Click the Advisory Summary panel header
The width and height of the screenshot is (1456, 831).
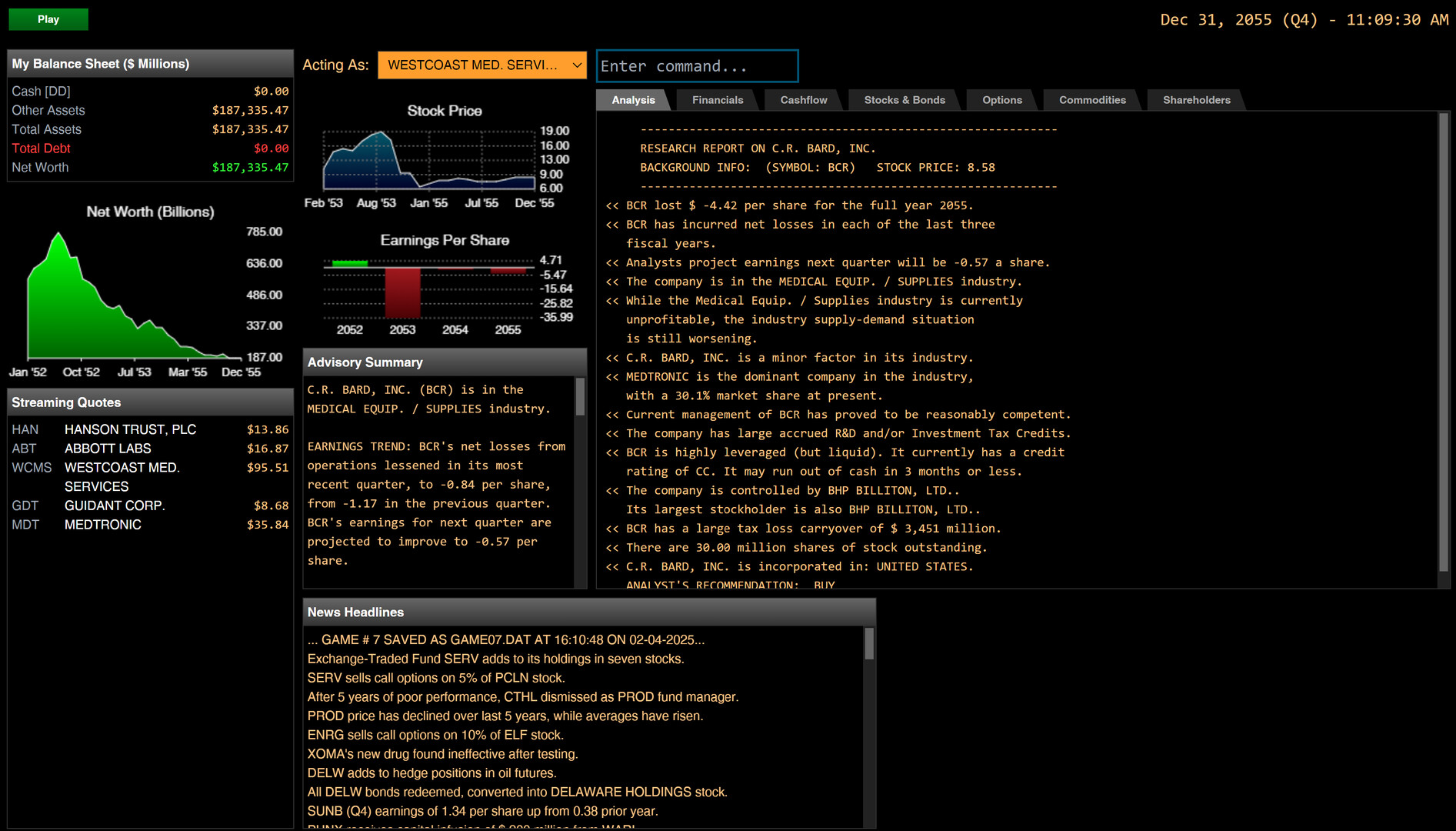click(445, 362)
